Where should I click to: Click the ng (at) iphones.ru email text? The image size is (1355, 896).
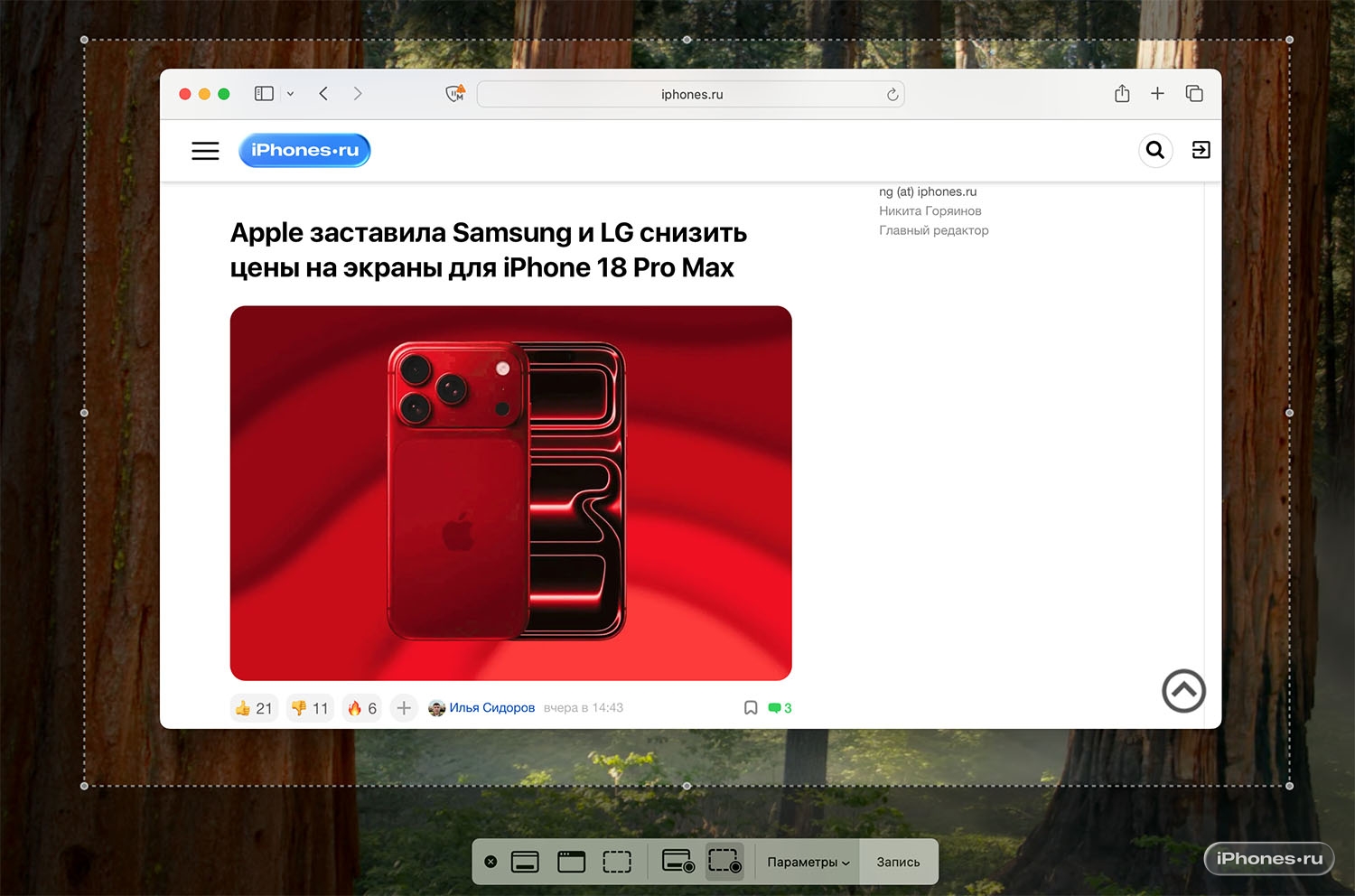928,191
